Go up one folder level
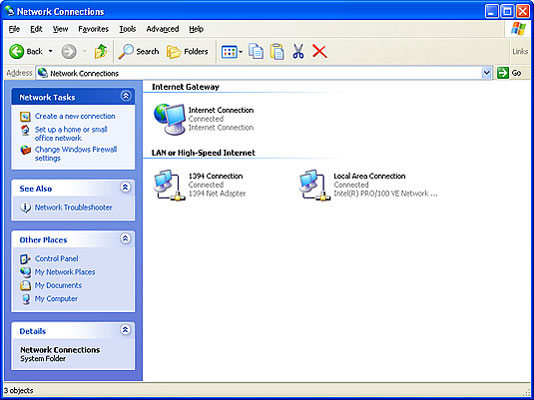This screenshot has width=534, height=400. pos(100,52)
